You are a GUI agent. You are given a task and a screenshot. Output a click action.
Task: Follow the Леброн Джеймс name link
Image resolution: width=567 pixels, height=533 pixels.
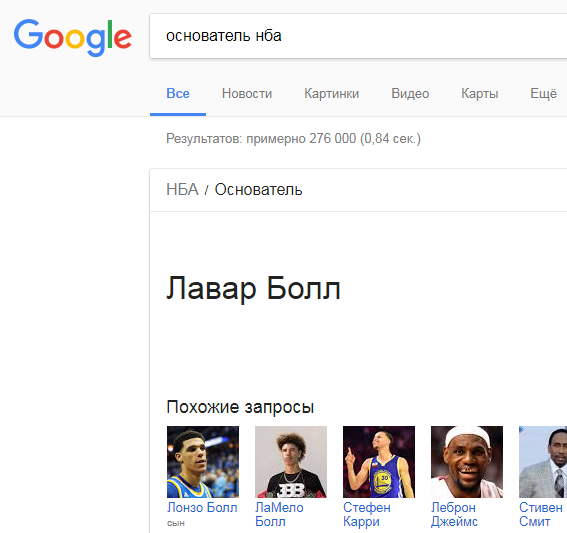point(454,515)
